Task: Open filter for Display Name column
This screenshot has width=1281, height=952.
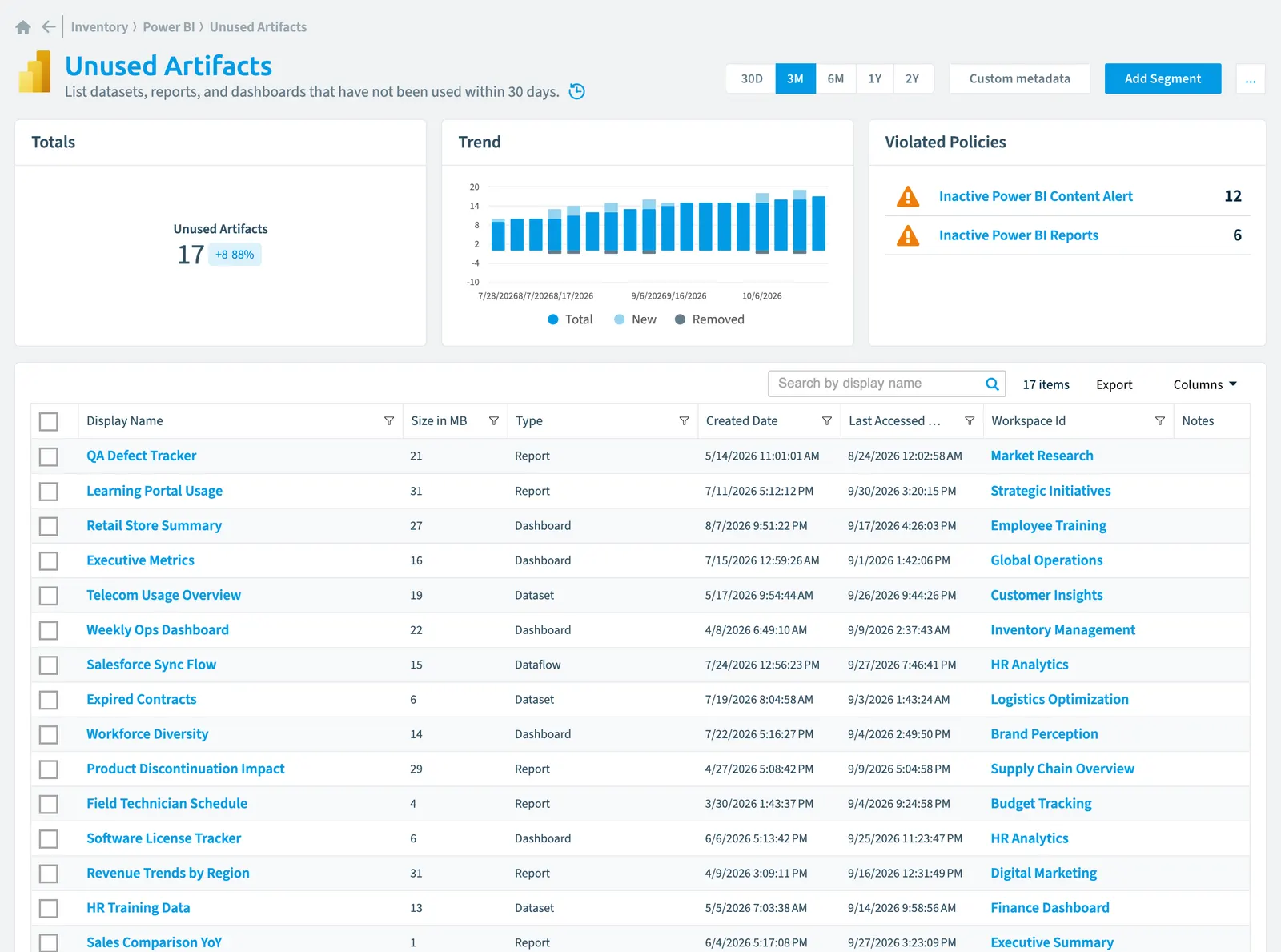Action: (389, 420)
